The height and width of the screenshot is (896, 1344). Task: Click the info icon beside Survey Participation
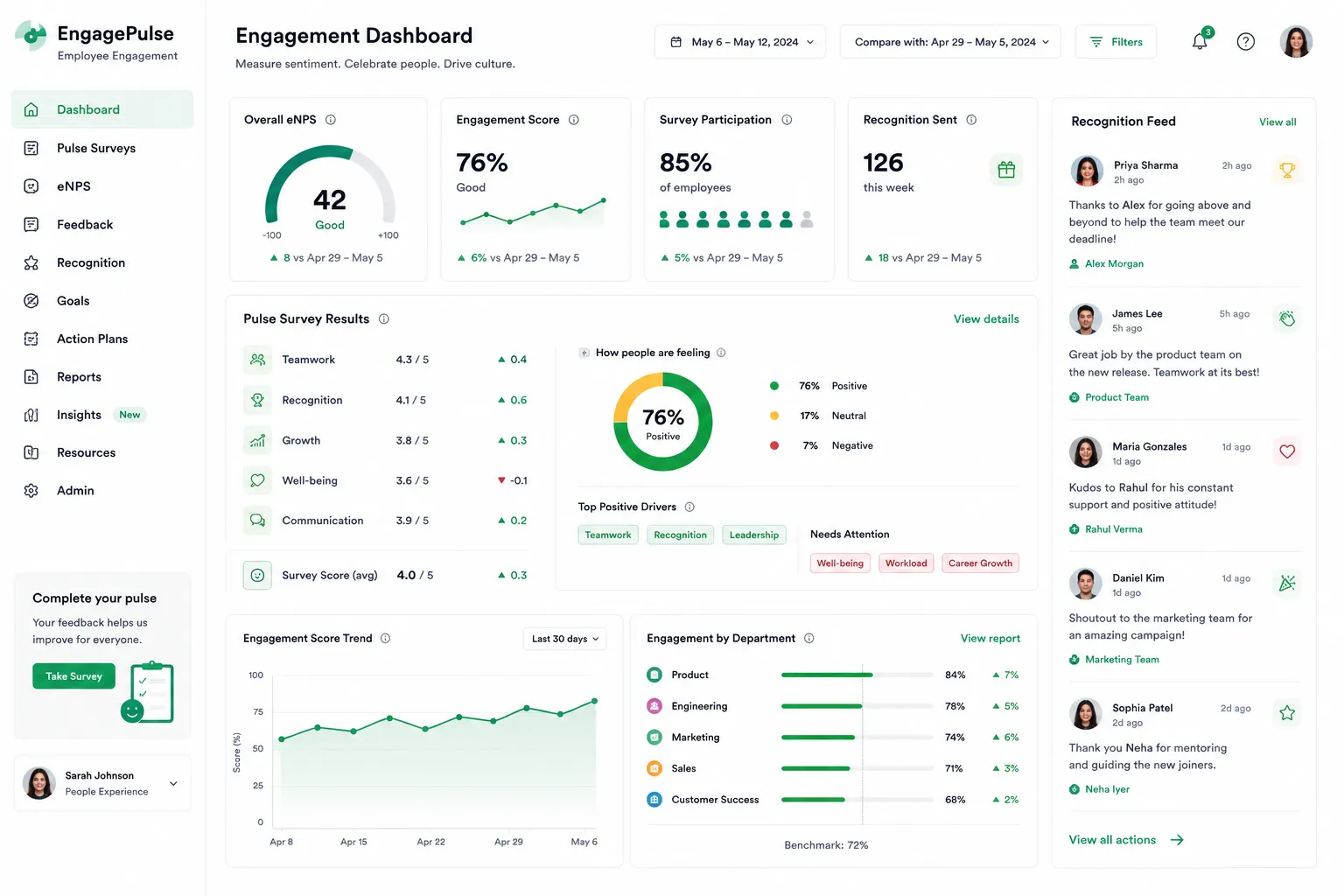click(787, 120)
